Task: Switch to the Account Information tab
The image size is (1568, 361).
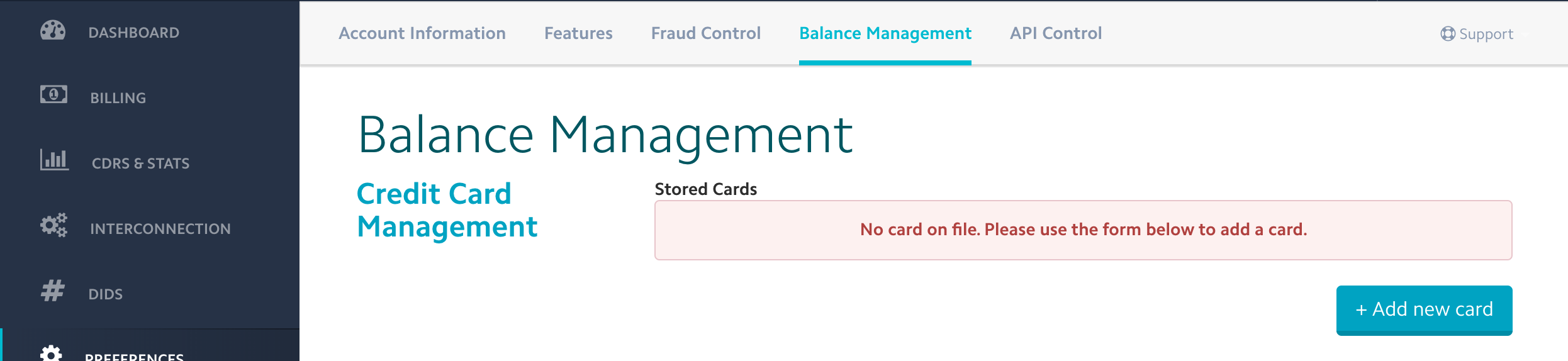Action: 422,33
